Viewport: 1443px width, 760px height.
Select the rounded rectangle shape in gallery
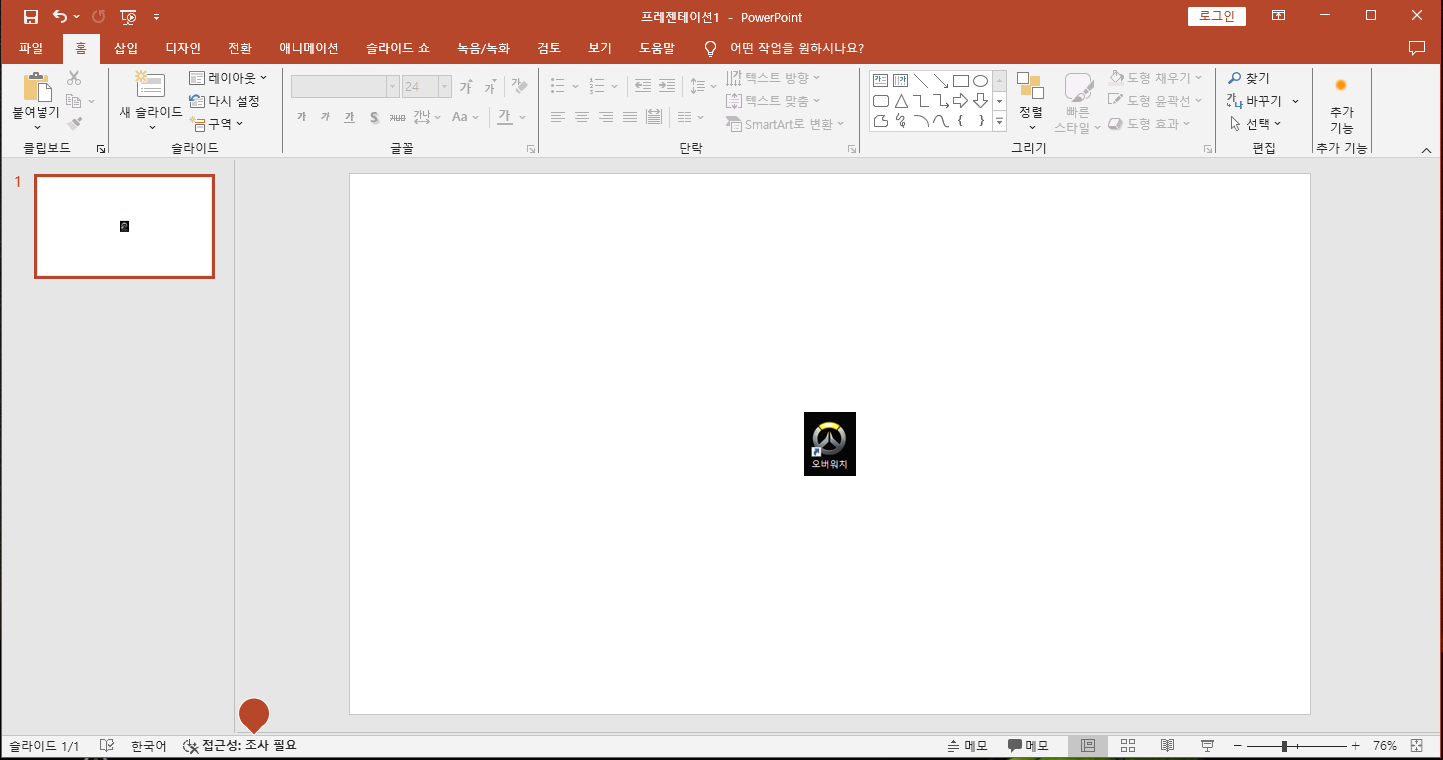coord(881,101)
